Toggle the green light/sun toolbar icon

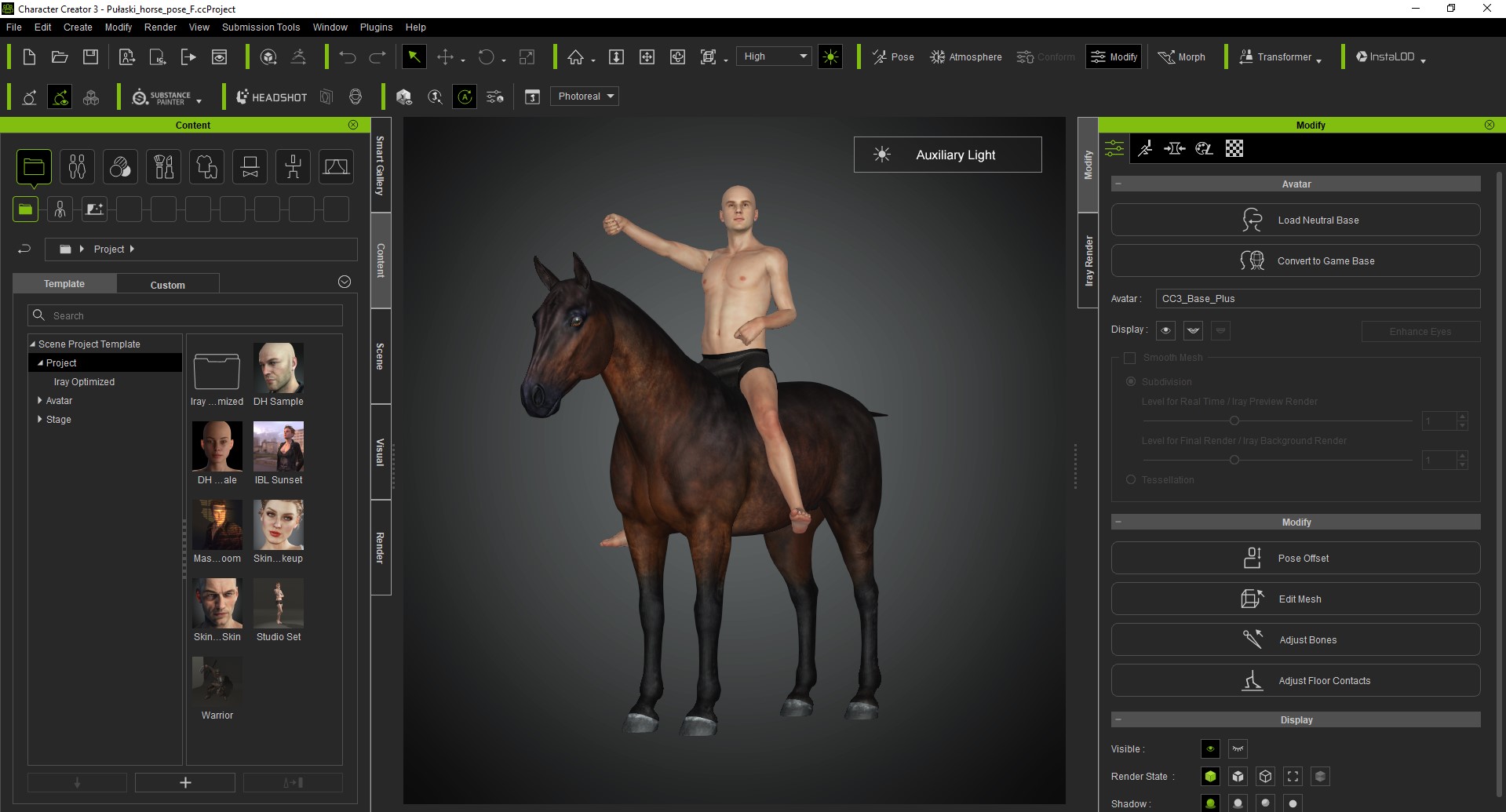tap(830, 56)
